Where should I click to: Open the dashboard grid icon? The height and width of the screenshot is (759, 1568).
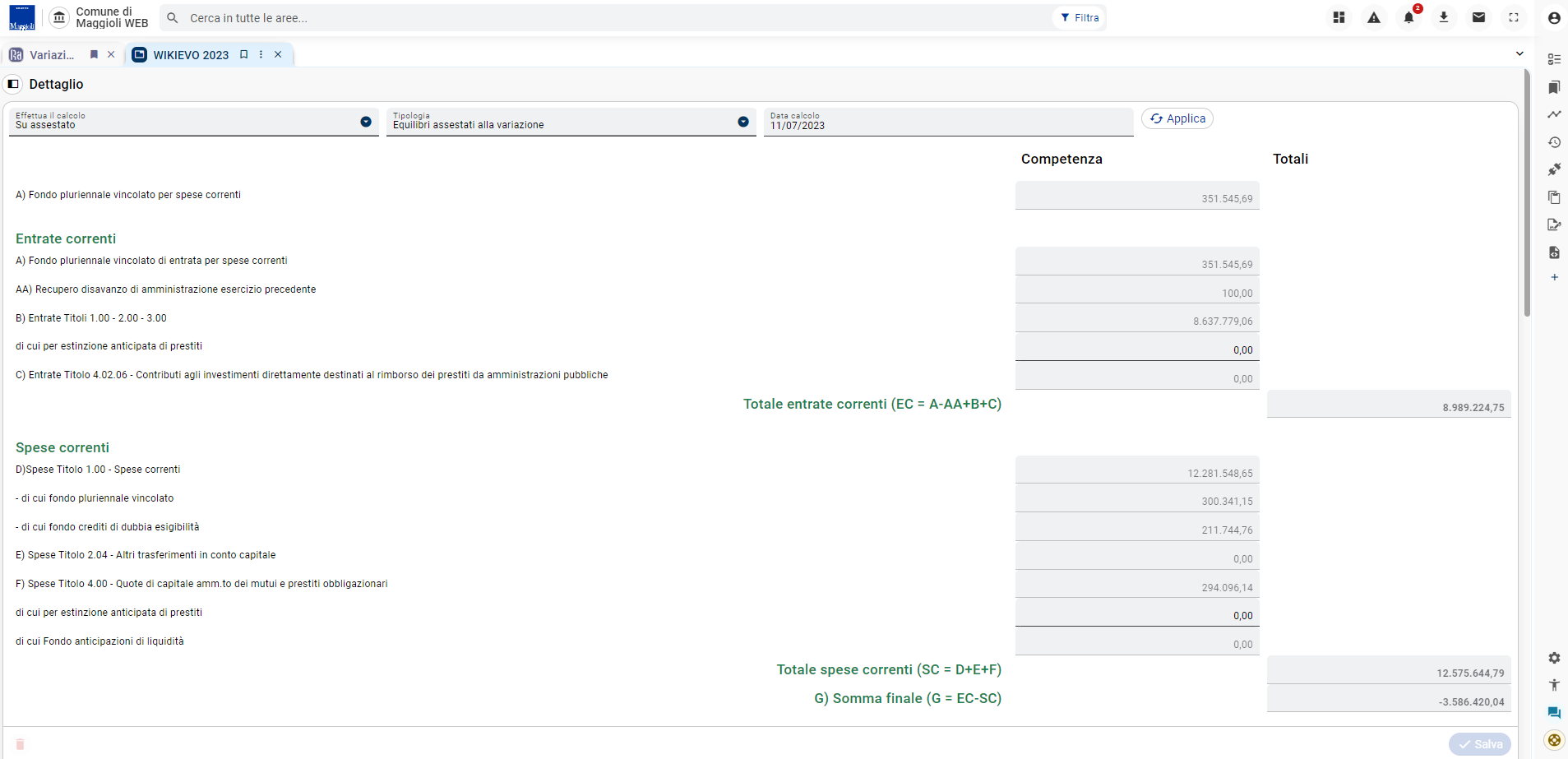pyautogui.click(x=1339, y=17)
